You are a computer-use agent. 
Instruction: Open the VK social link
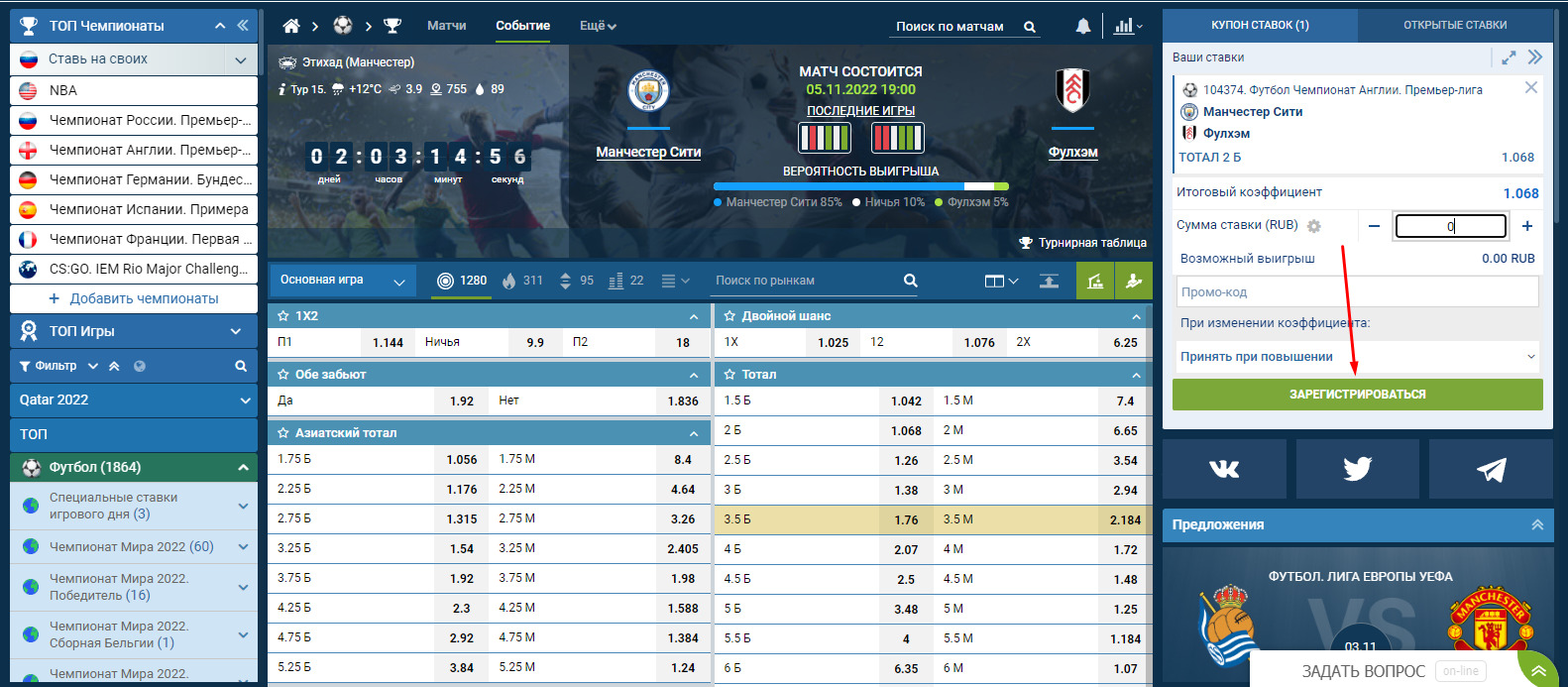coord(1224,468)
